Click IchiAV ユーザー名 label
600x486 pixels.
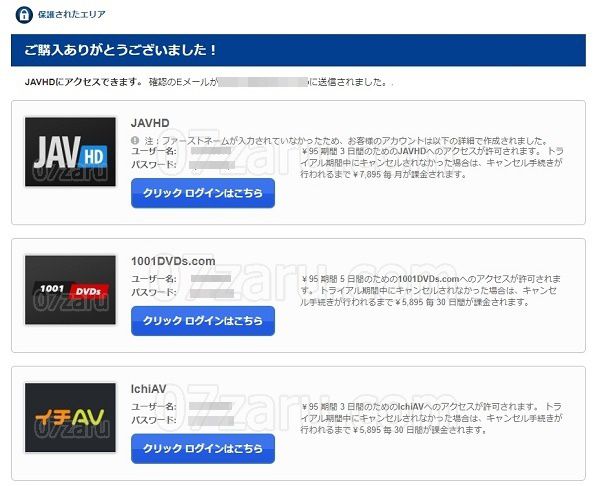pyautogui.click(x=154, y=406)
